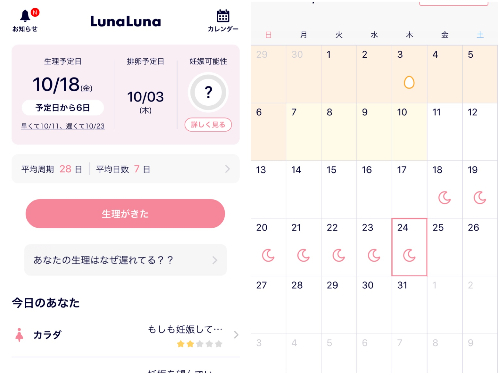Tap the moon icon on October 22

pos(339,256)
